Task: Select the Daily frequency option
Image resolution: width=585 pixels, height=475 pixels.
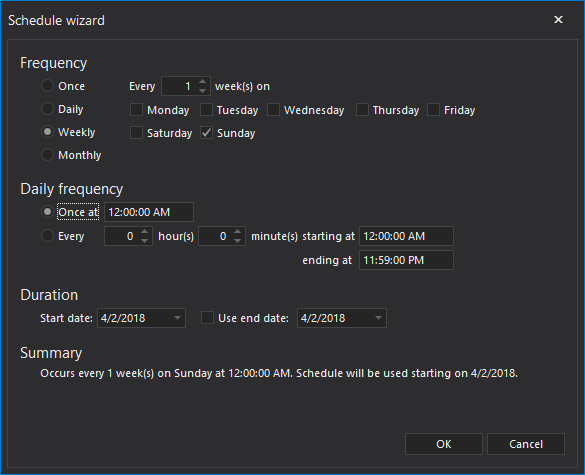Action: [47, 109]
